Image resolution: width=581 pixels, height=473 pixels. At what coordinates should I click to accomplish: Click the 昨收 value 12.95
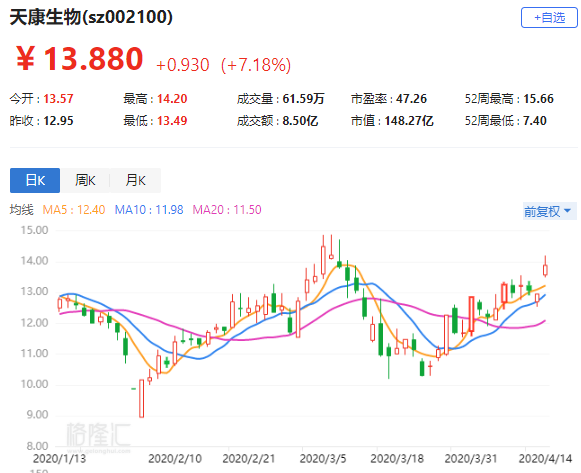coord(58,121)
